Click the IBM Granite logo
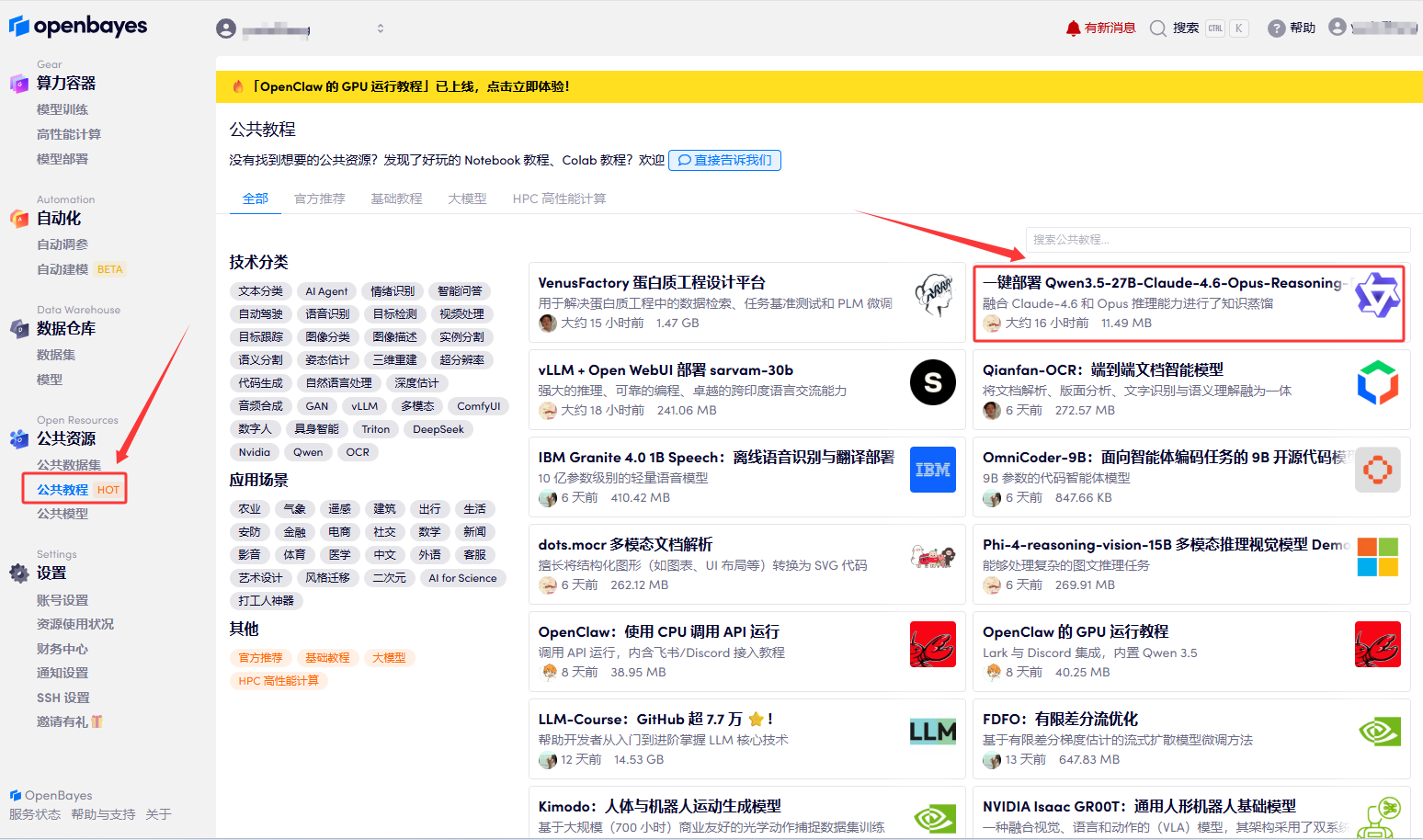This screenshot has height=840, width=1423. pyautogui.click(x=933, y=470)
